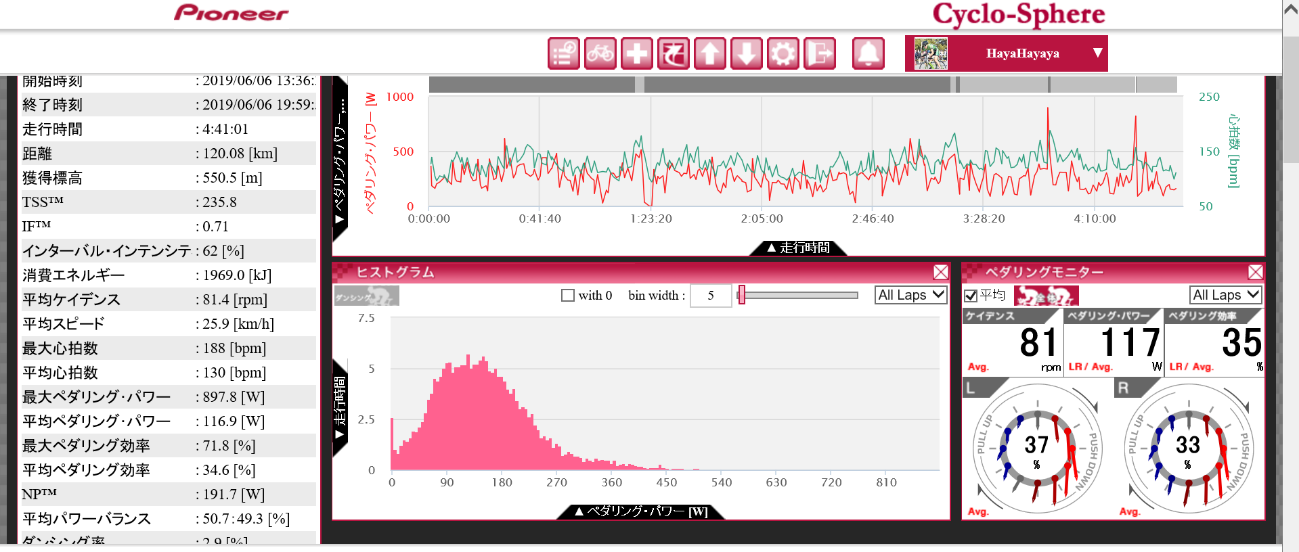1299x552 pixels.
Task: Click the ペダリング・パワー [W] axis tab
Action: point(640,512)
